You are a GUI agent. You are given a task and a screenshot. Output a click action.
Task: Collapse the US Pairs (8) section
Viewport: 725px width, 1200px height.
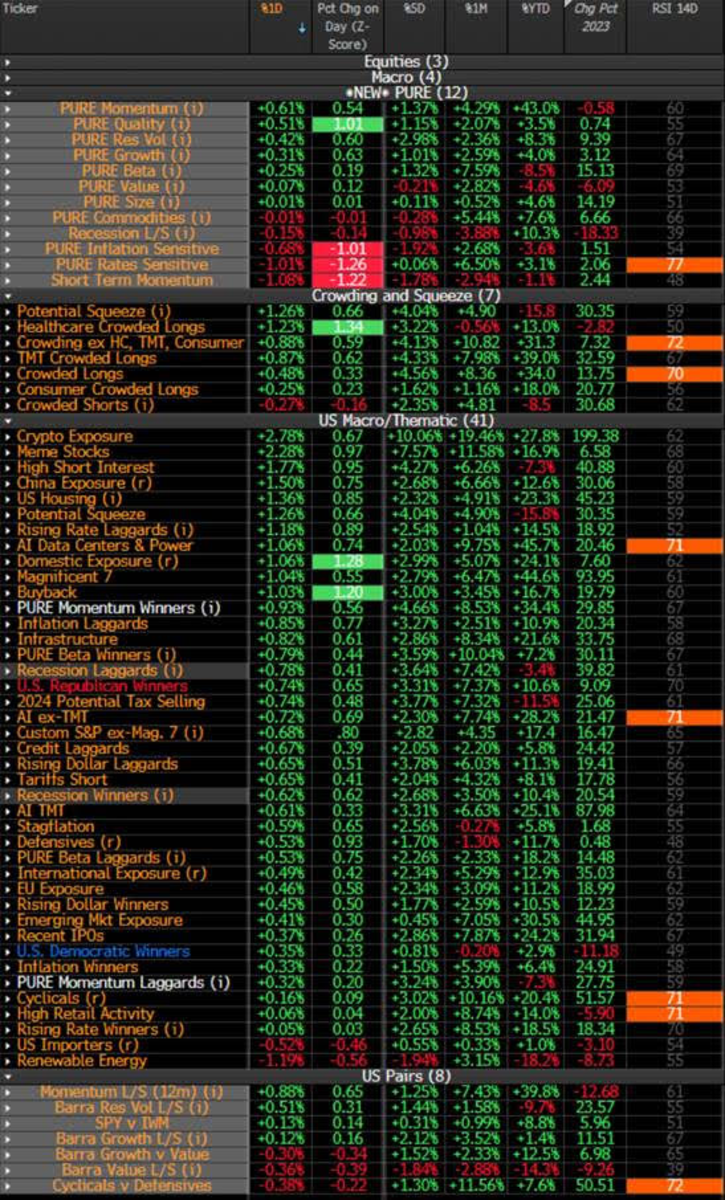(x=7, y=1076)
